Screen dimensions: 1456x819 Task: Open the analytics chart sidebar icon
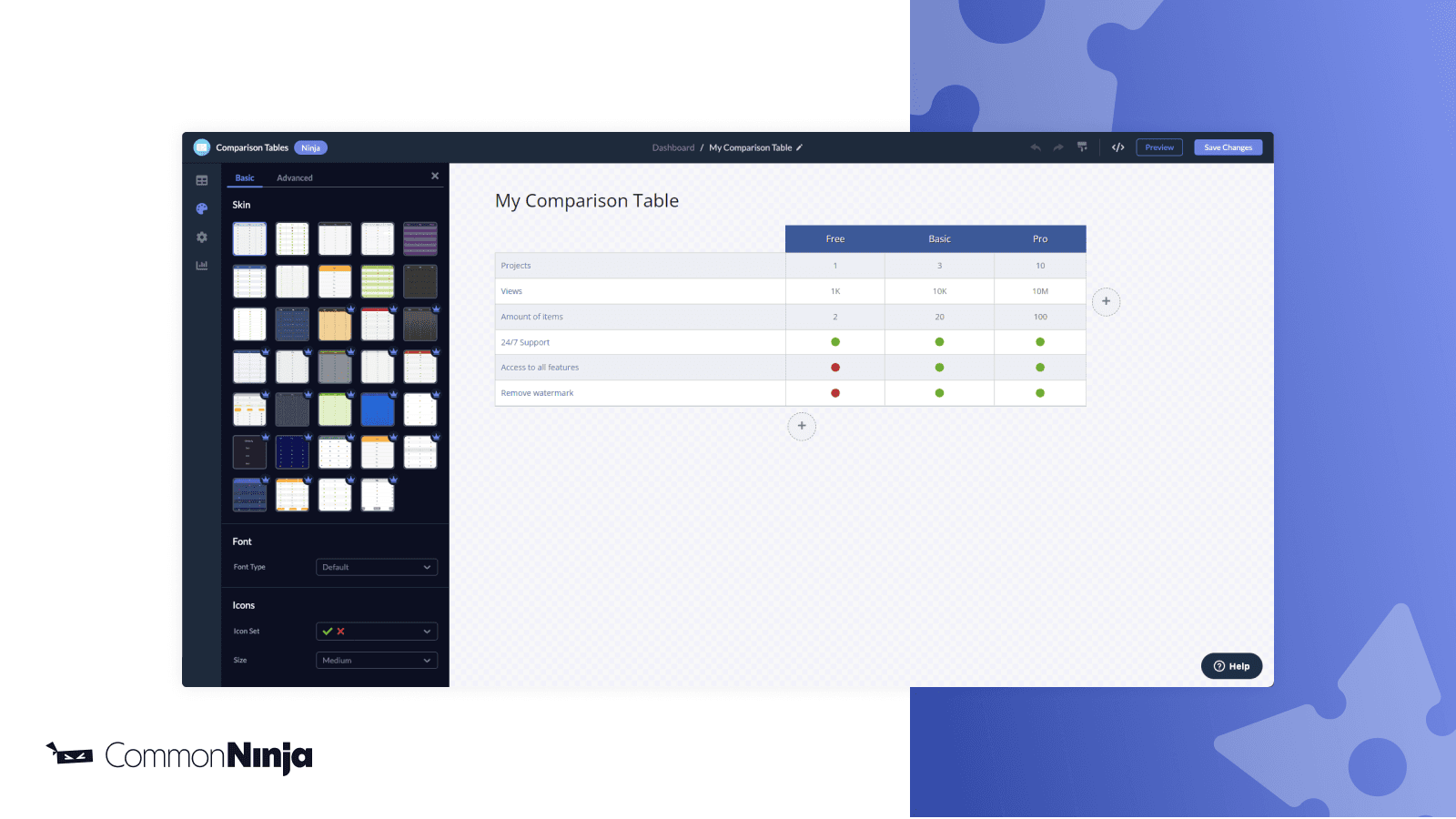pos(202,266)
